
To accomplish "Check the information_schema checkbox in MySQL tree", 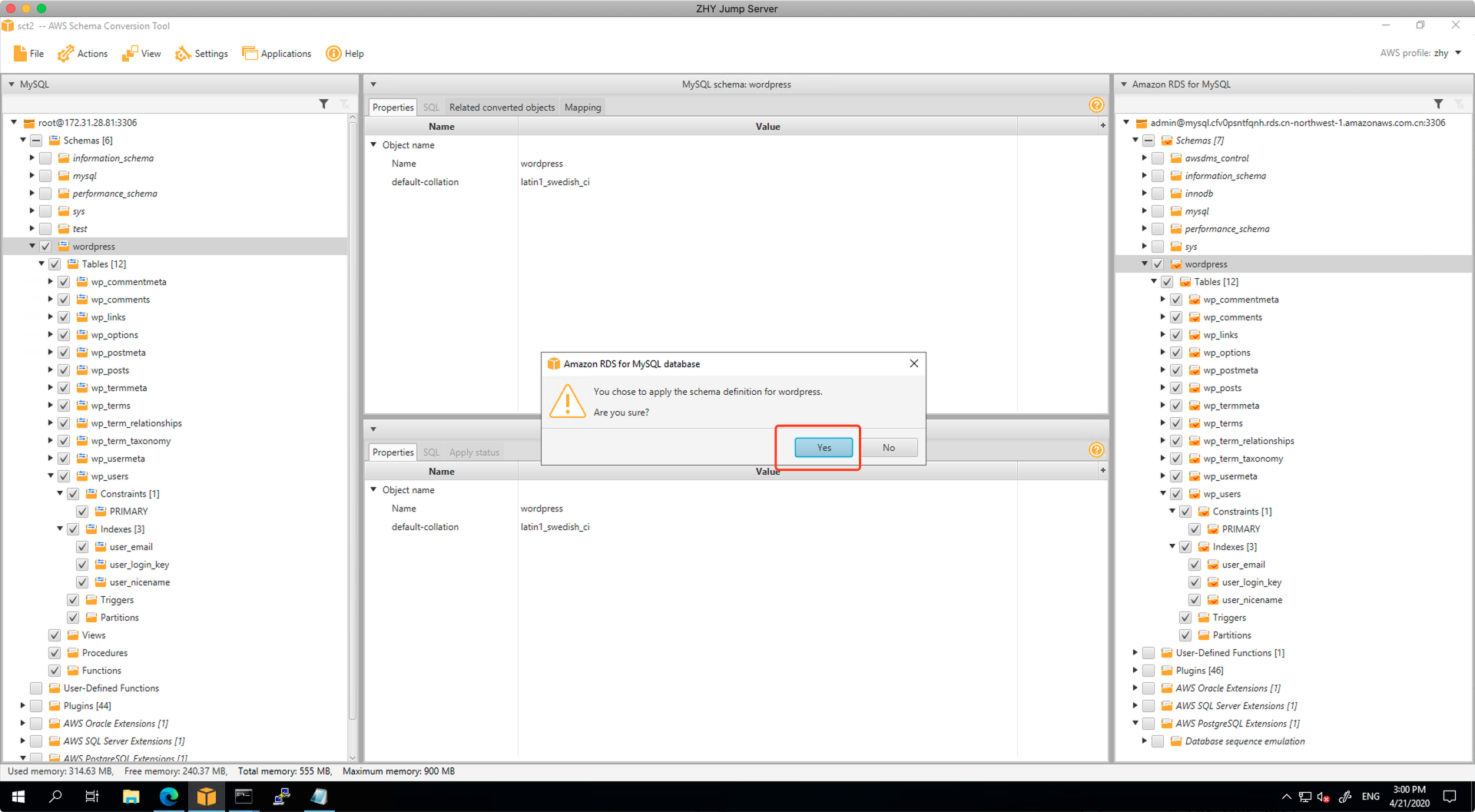I will 45,158.
